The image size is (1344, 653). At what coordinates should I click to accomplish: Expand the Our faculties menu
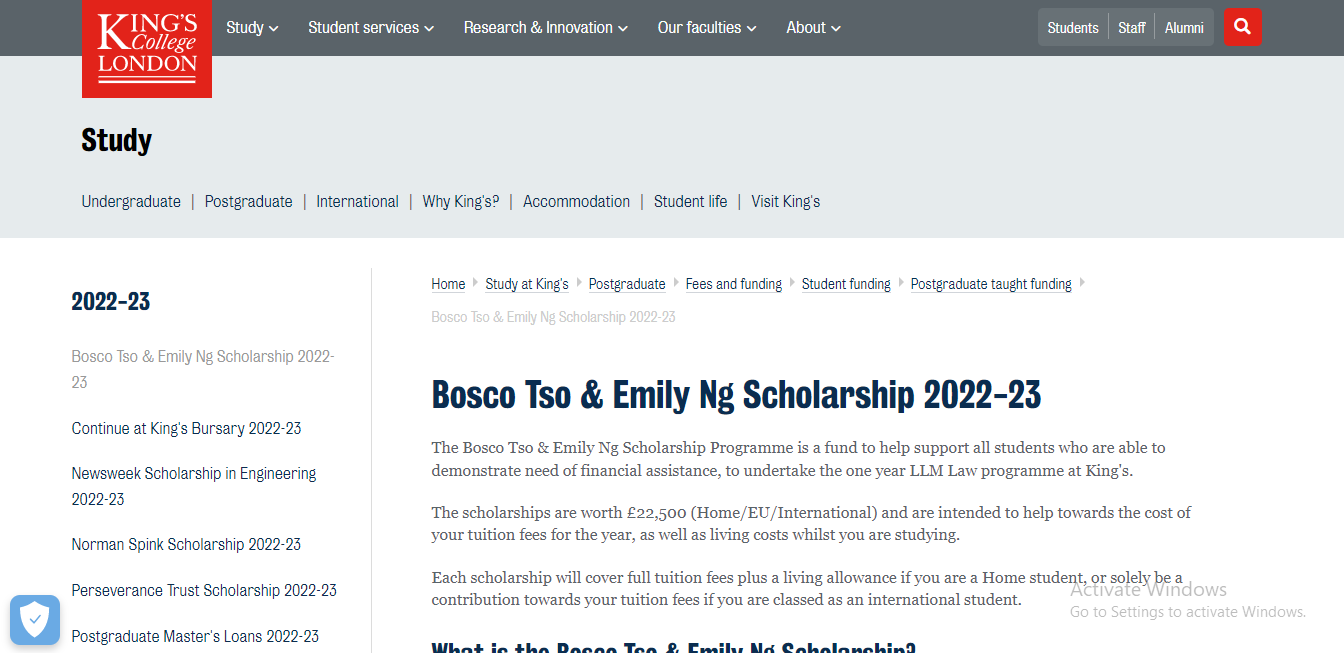pos(707,28)
